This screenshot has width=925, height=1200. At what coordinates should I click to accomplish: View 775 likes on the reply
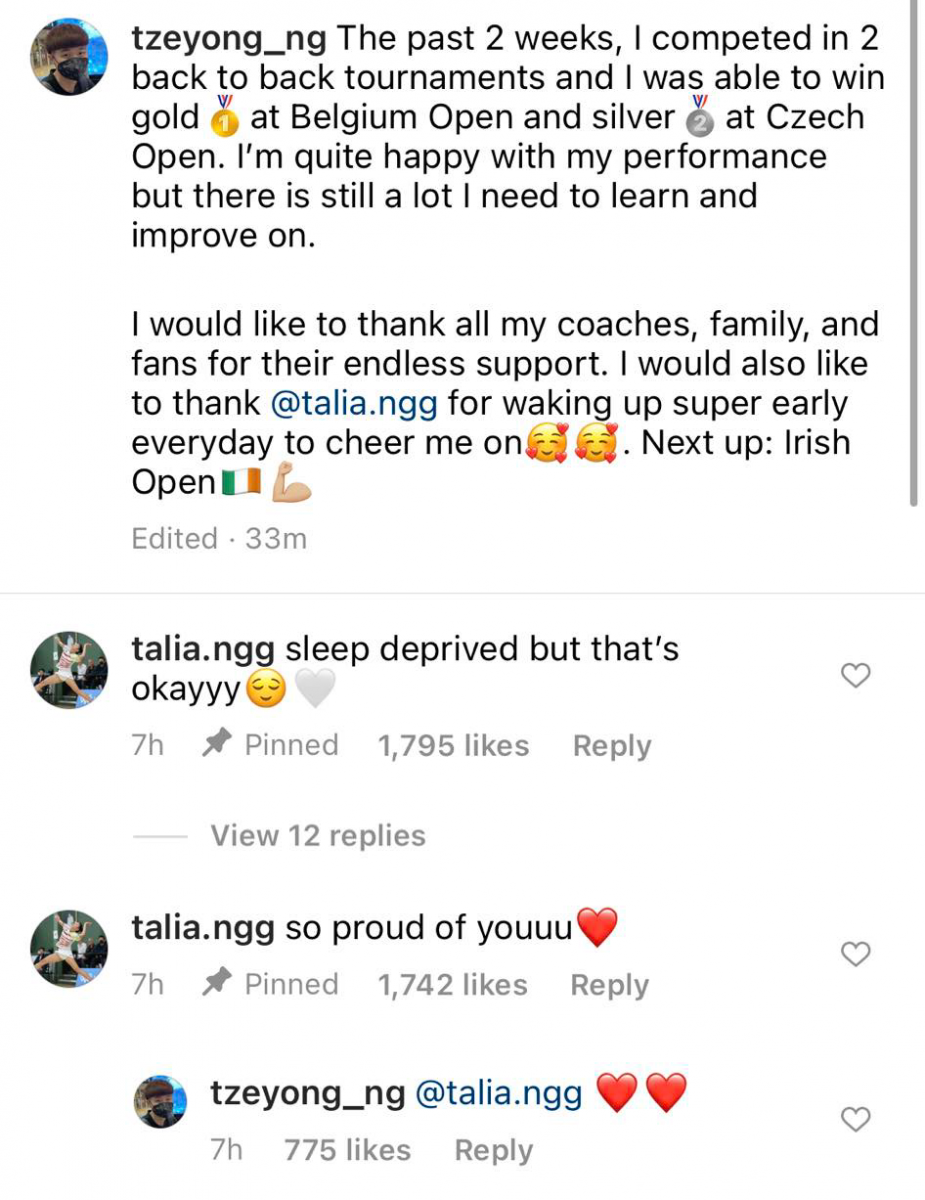point(347,1150)
